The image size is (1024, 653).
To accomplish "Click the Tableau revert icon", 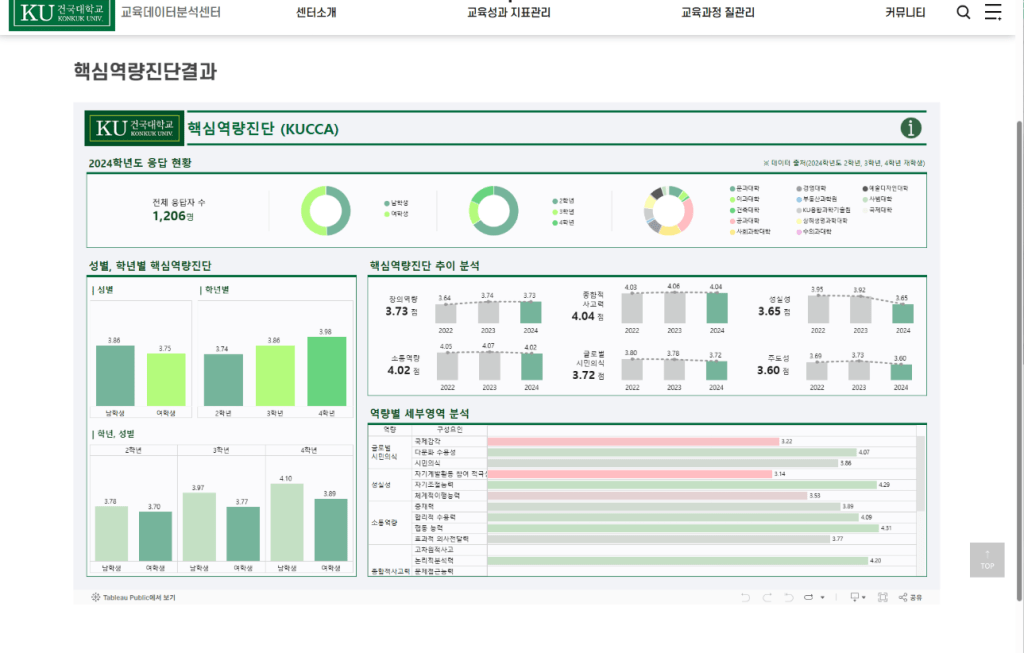I will click(x=789, y=597).
